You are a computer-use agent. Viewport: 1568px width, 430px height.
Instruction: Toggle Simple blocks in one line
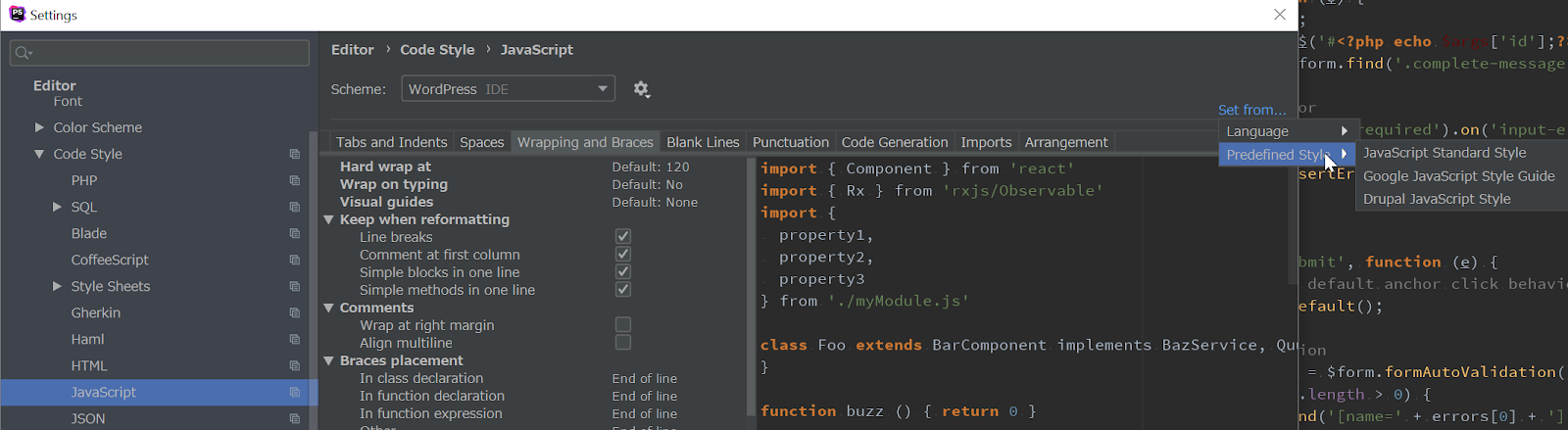(x=623, y=271)
